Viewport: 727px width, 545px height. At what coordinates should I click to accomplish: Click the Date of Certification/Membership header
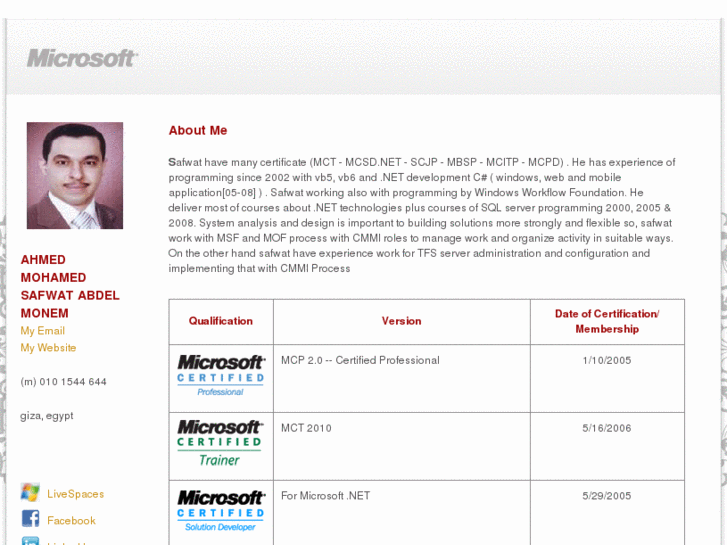pos(607,321)
